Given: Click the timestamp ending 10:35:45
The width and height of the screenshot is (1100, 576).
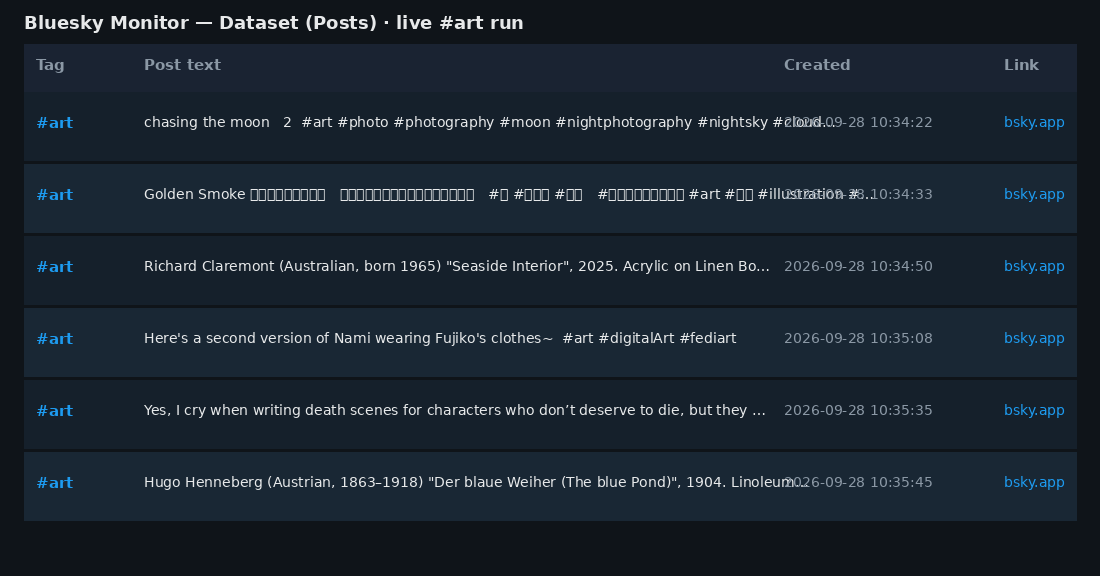Looking at the screenshot, I should pyautogui.click(x=858, y=483).
